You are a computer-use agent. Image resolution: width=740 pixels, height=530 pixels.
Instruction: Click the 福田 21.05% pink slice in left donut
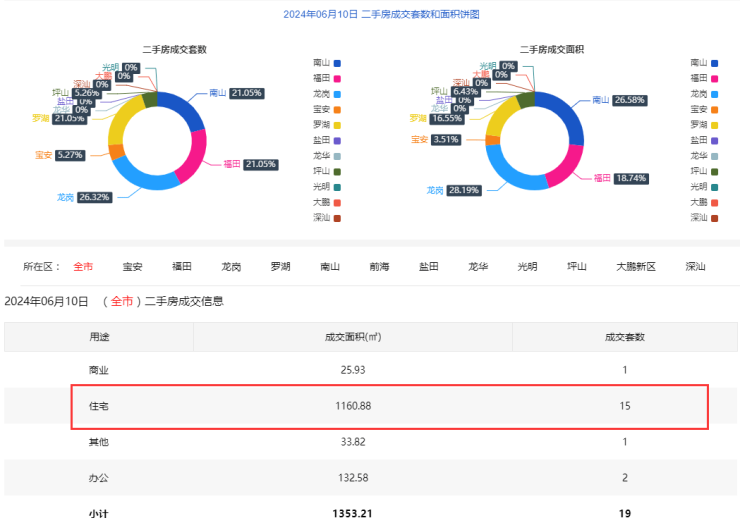196,157
